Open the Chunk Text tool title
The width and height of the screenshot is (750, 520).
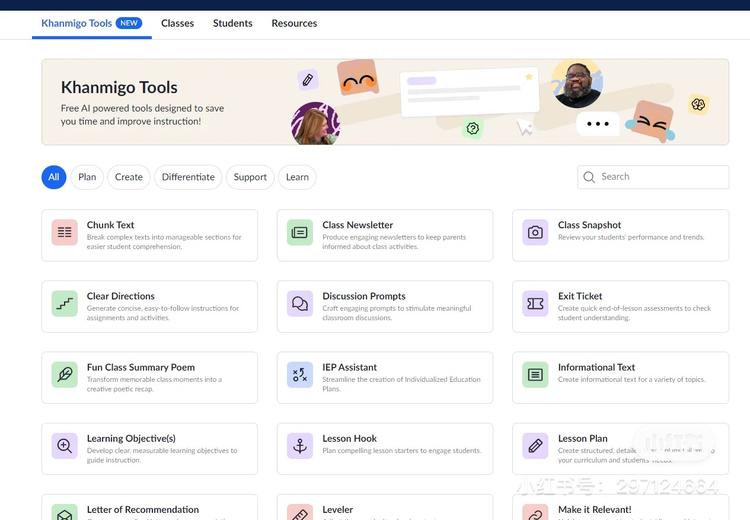click(x=110, y=225)
